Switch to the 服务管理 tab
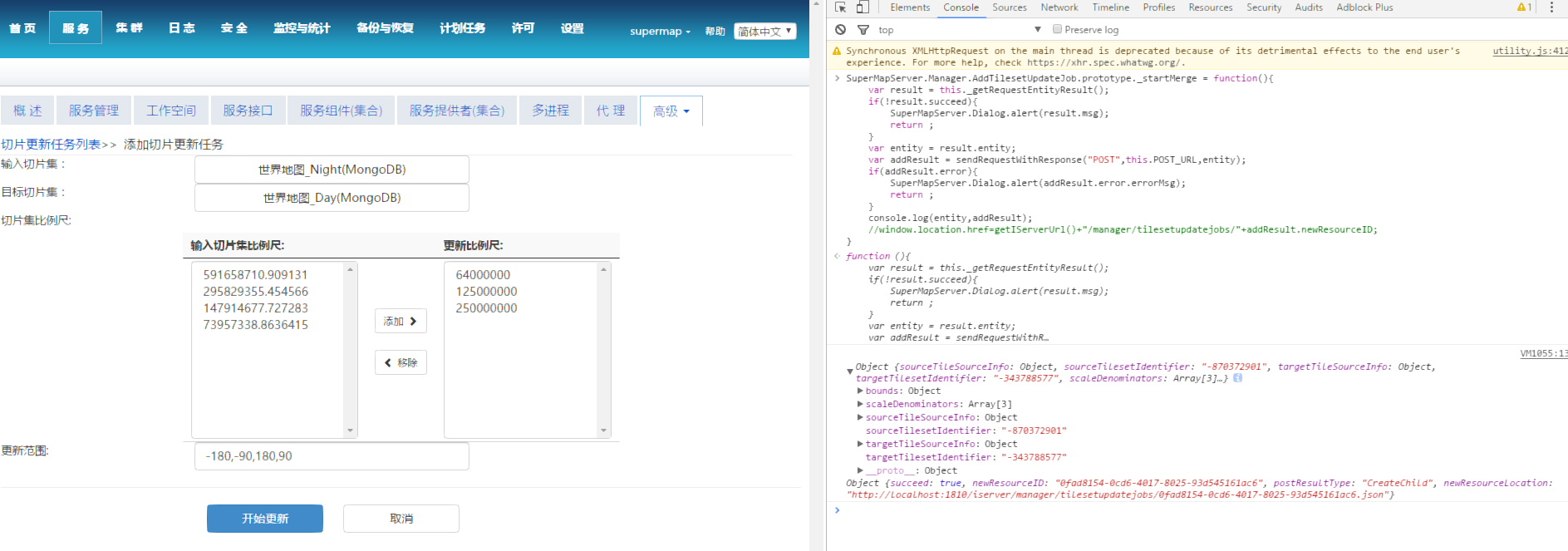Screen dimensions: 1568x551 pyautogui.click(x=94, y=111)
